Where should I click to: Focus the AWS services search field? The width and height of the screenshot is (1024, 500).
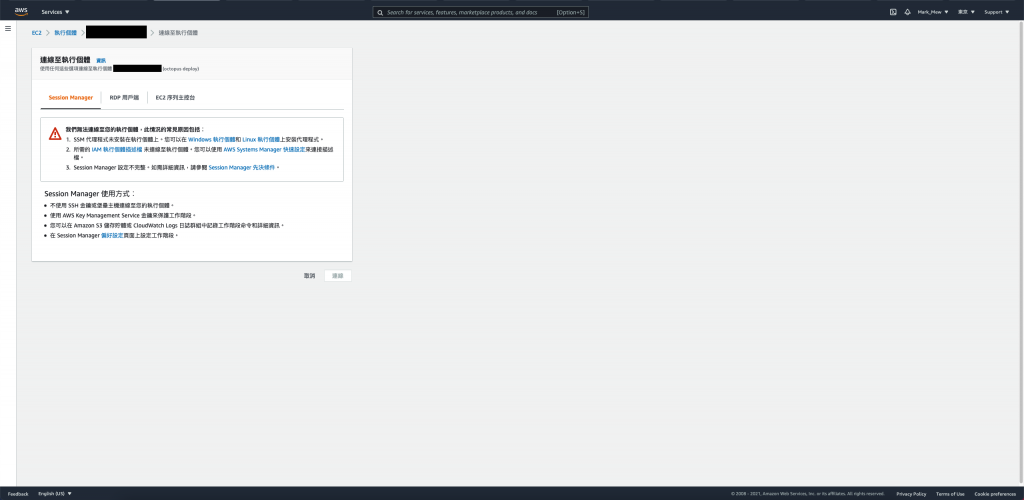coord(480,12)
